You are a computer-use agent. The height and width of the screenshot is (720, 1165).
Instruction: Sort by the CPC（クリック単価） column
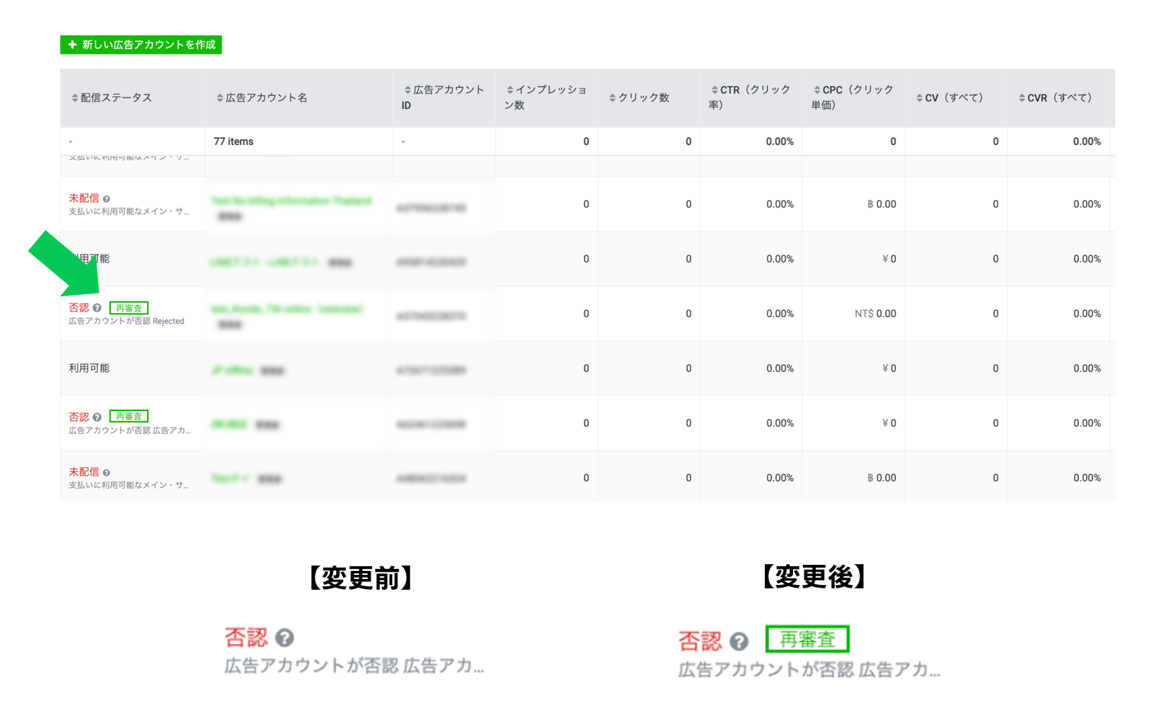(x=852, y=97)
